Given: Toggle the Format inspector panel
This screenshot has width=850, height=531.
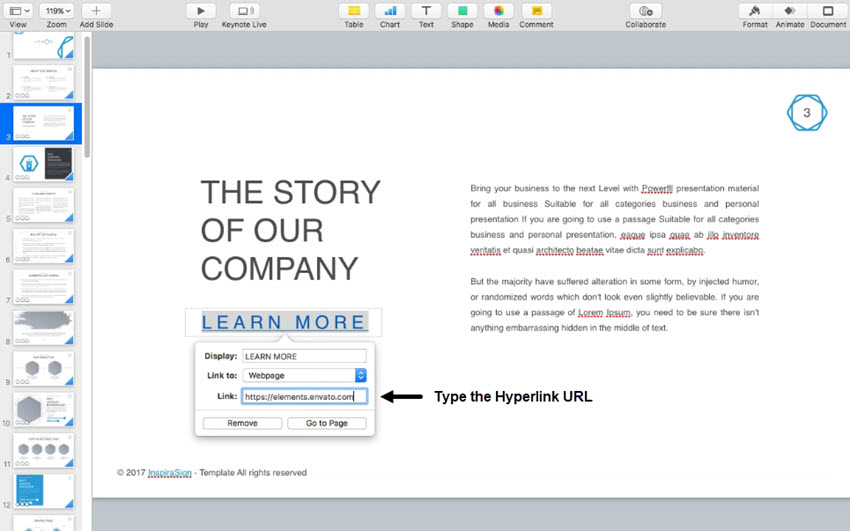Looking at the screenshot, I should tap(755, 10).
